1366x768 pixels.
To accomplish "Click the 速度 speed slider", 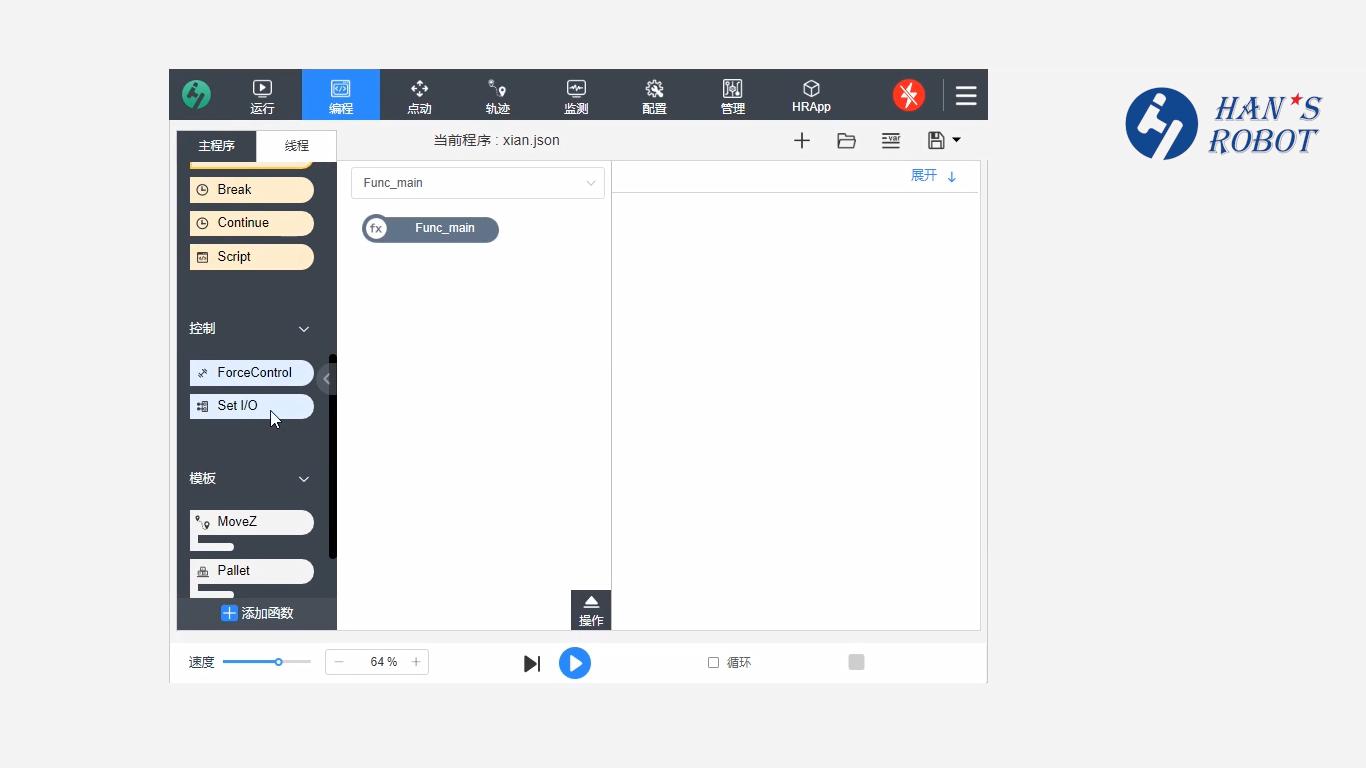I will [267, 662].
